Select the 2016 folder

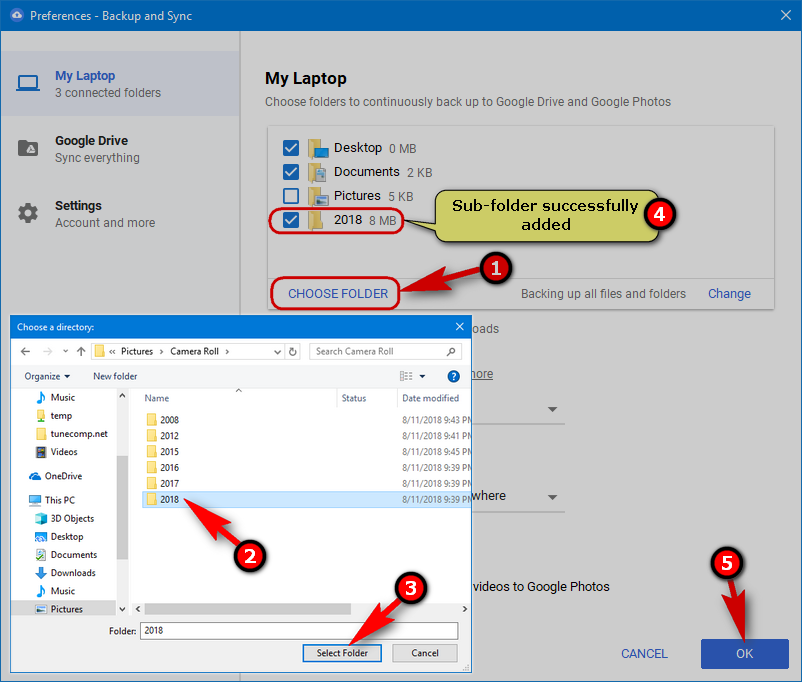(x=306, y=468)
